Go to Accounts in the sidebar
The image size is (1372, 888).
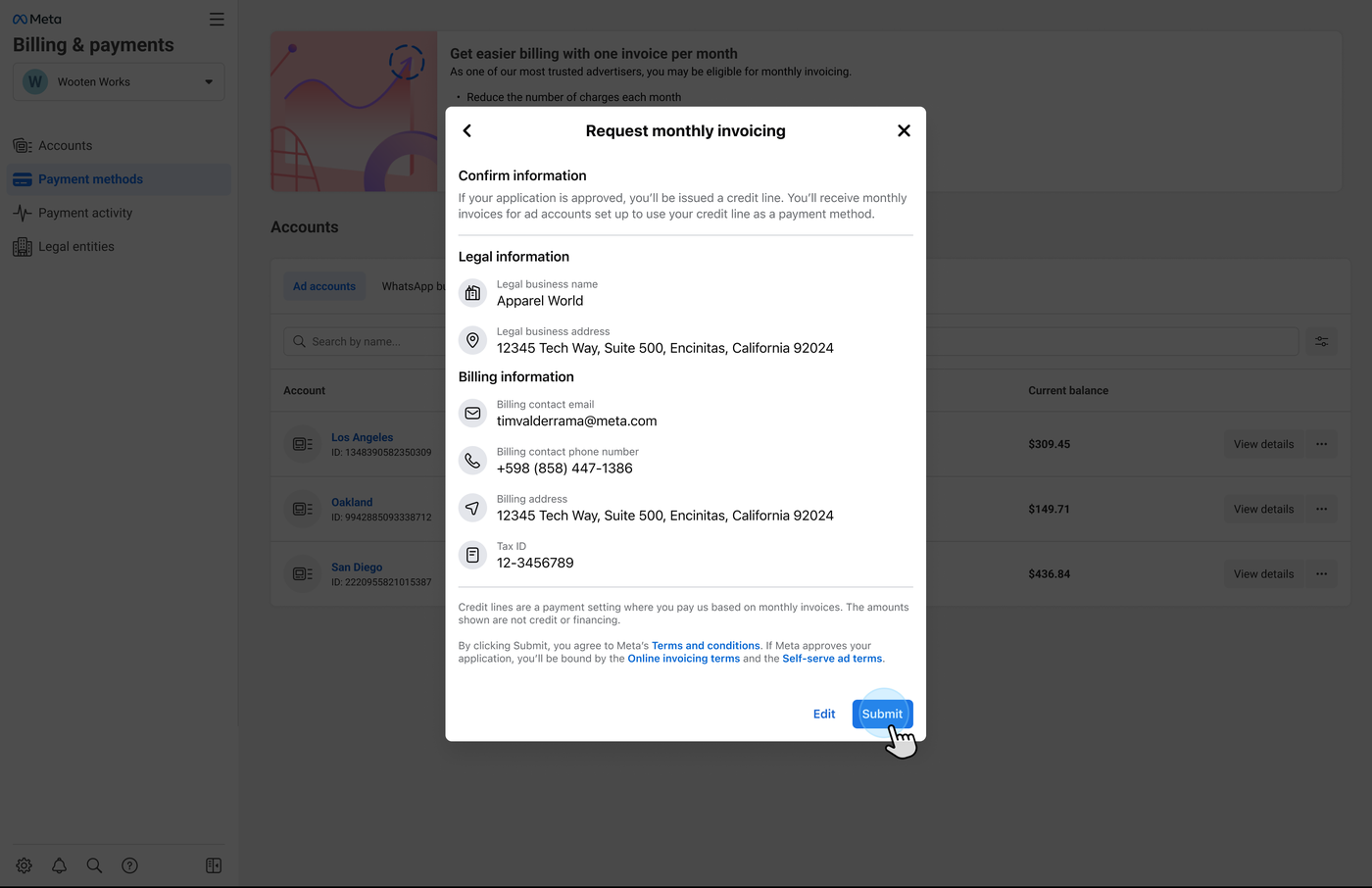coord(119,146)
